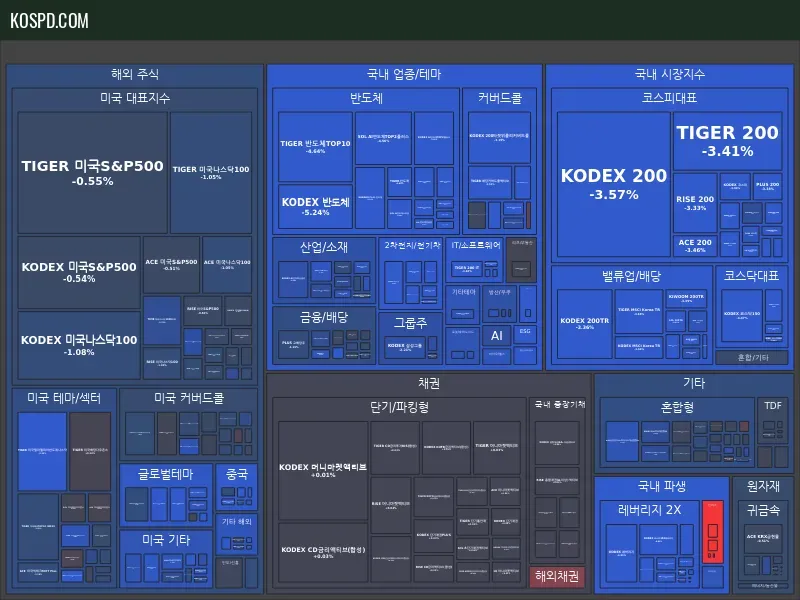Viewport: 800px width, 600px height.
Task: Select the 혼합/기타 group tile
Action: tap(753, 358)
